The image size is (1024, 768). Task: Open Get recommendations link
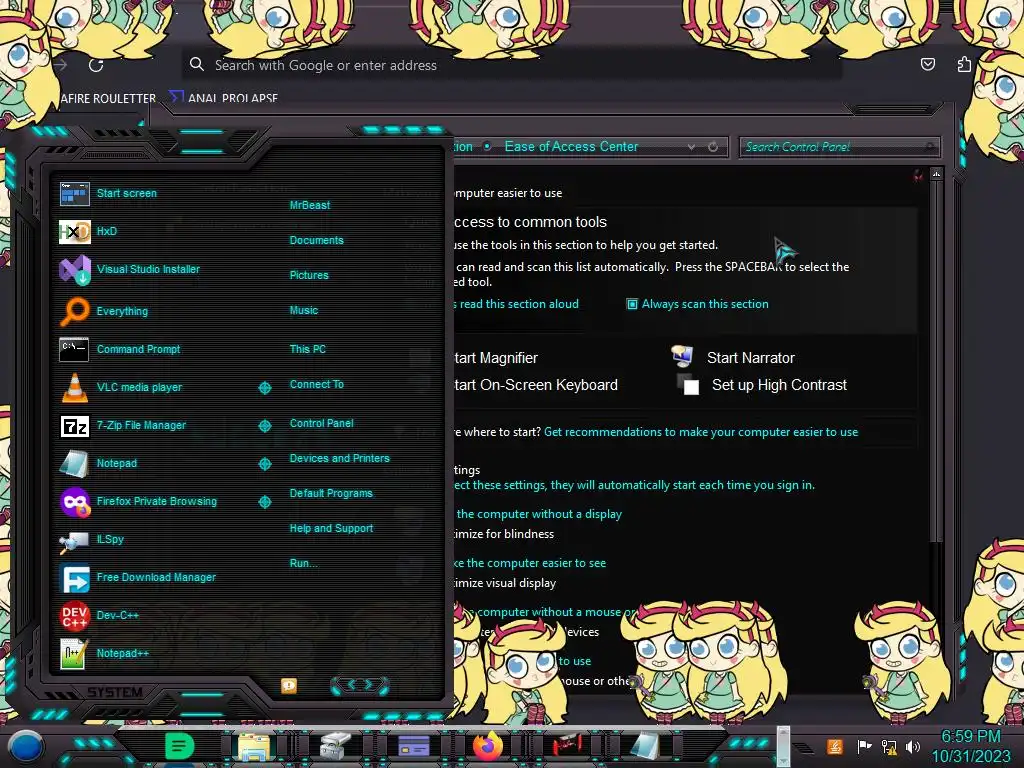[x=701, y=432]
